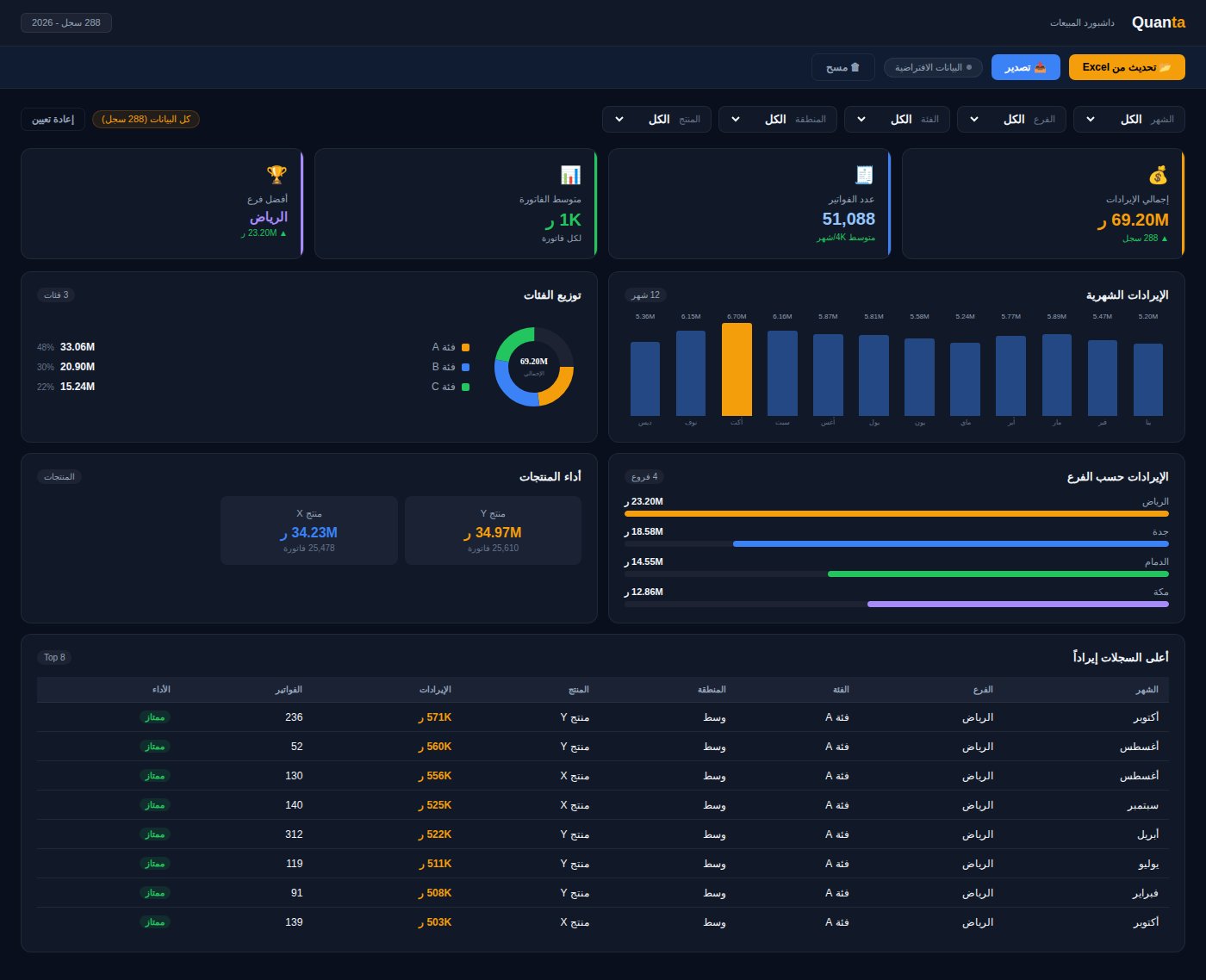This screenshot has width=1206, height=980.
Task: Click the البيانات الافتراضية default data pill
Action: (933, 67)
